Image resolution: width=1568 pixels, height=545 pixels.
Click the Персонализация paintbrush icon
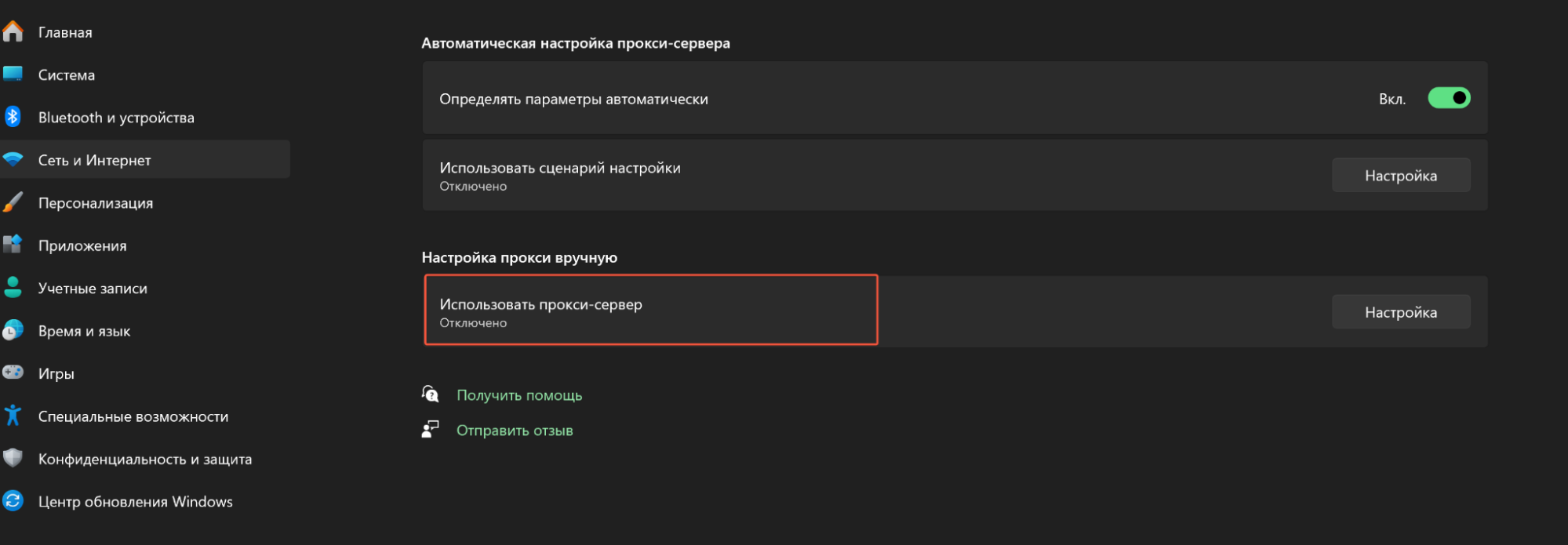coord(13,202)
